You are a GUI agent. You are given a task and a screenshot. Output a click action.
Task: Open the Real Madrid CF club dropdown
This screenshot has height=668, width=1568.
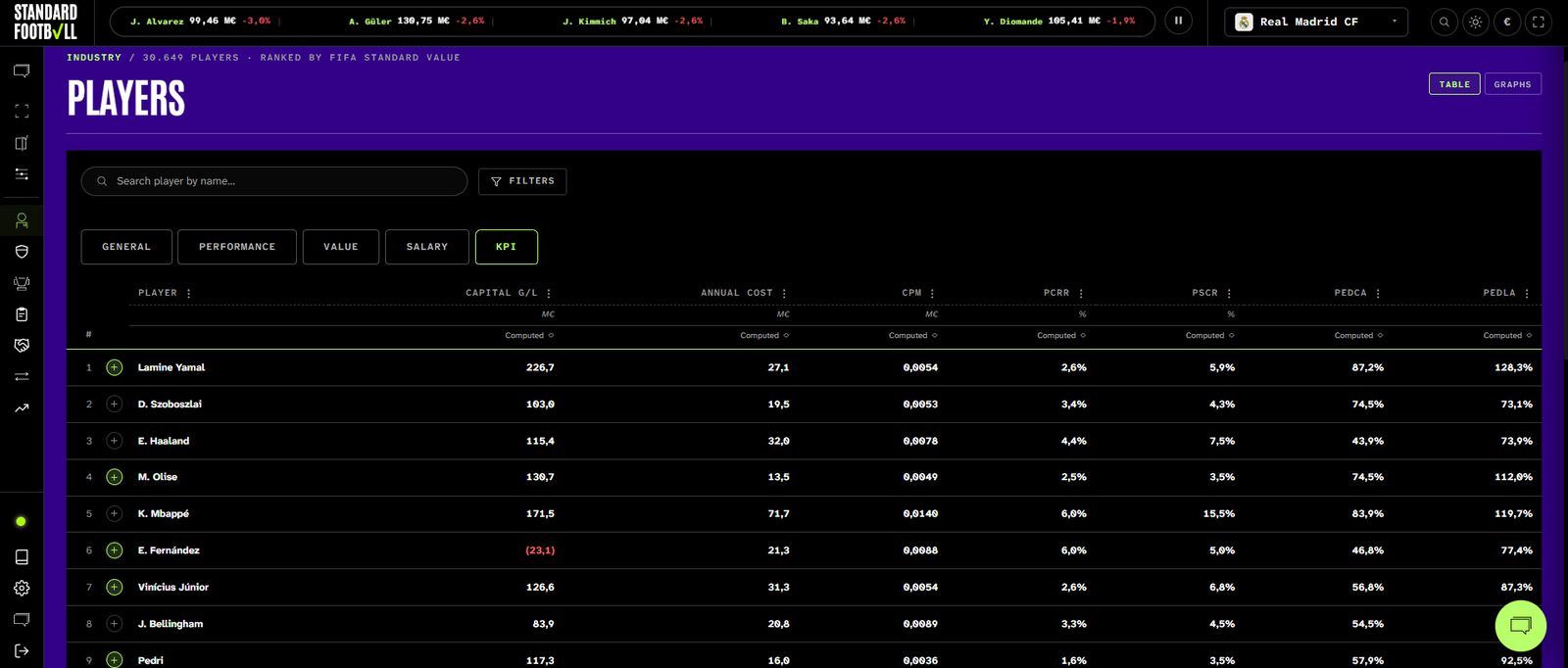1316,22
